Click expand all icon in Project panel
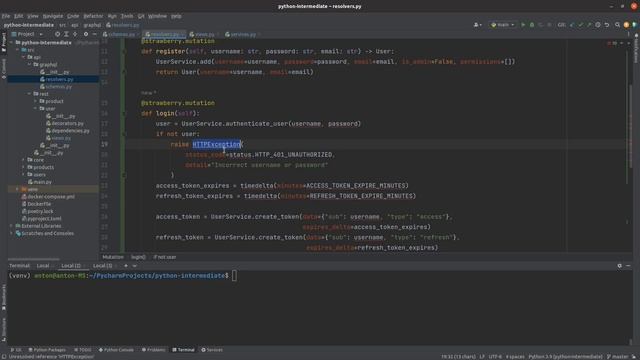The image size is (640, 360). [66, 34]
